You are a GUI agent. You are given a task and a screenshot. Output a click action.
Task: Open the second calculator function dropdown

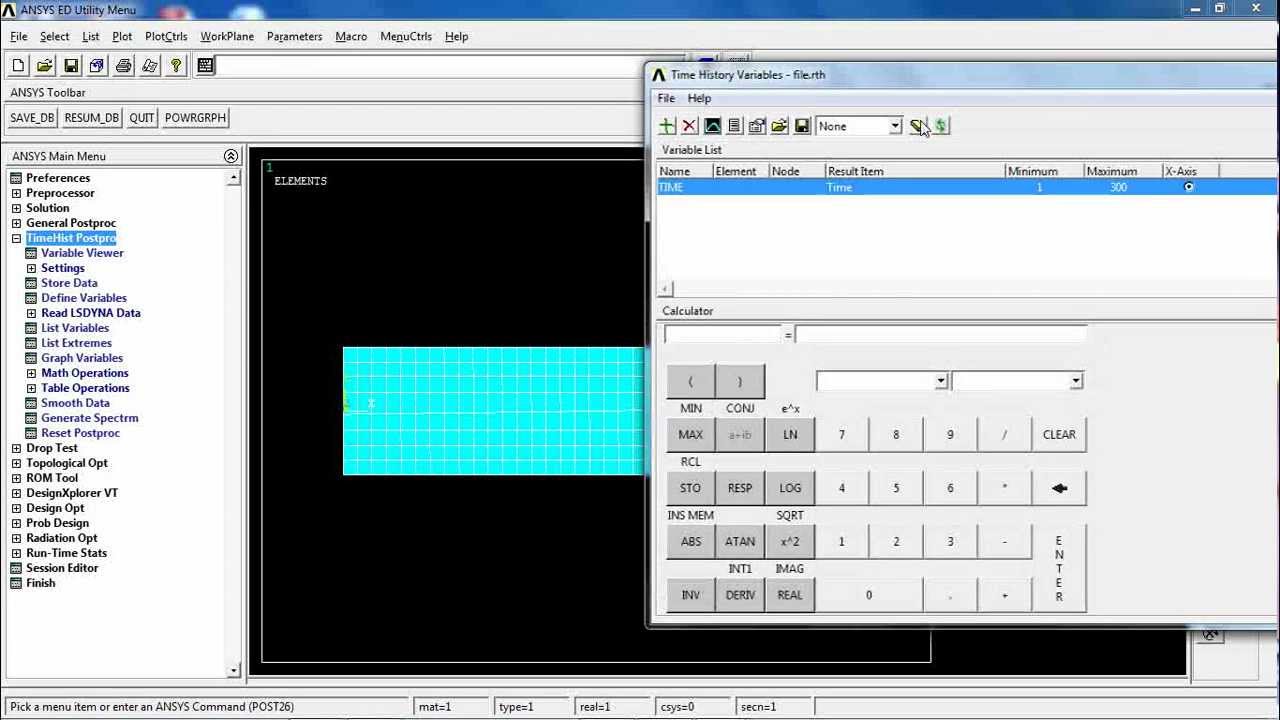pos(1075,381)
